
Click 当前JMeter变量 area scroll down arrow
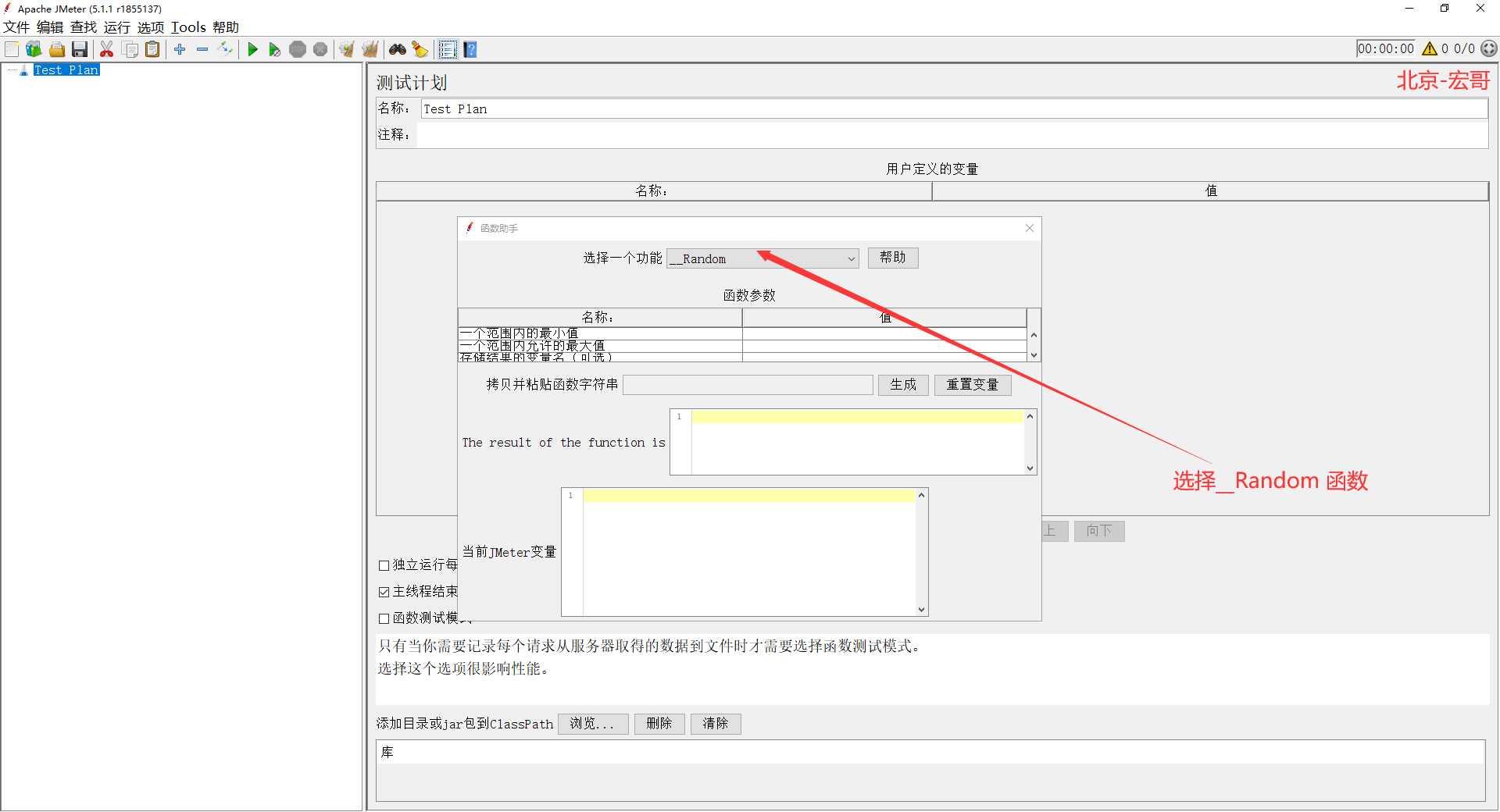921,610
